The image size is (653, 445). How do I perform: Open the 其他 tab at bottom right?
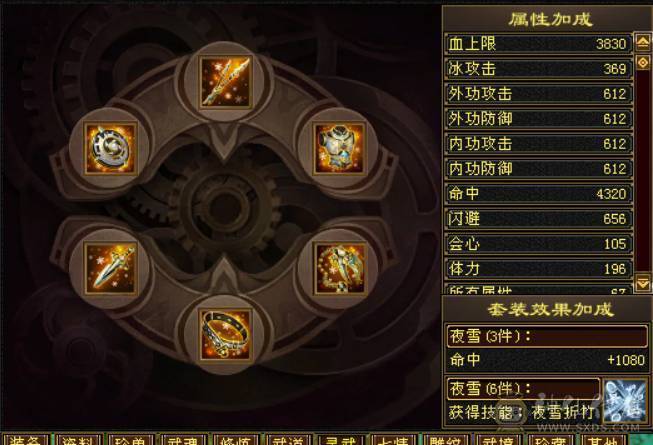pyautogui.click(x=603, y=440)
